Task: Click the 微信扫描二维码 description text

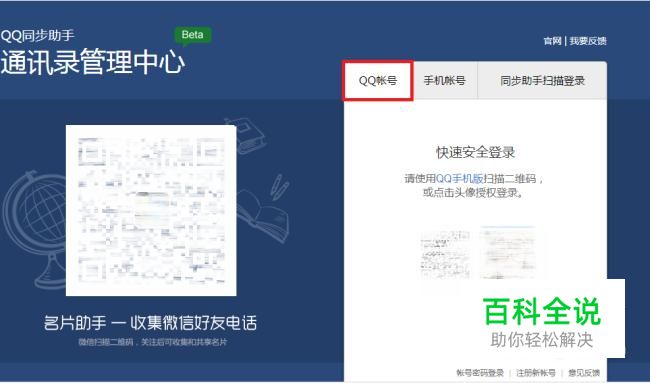Action: [153, 342]
